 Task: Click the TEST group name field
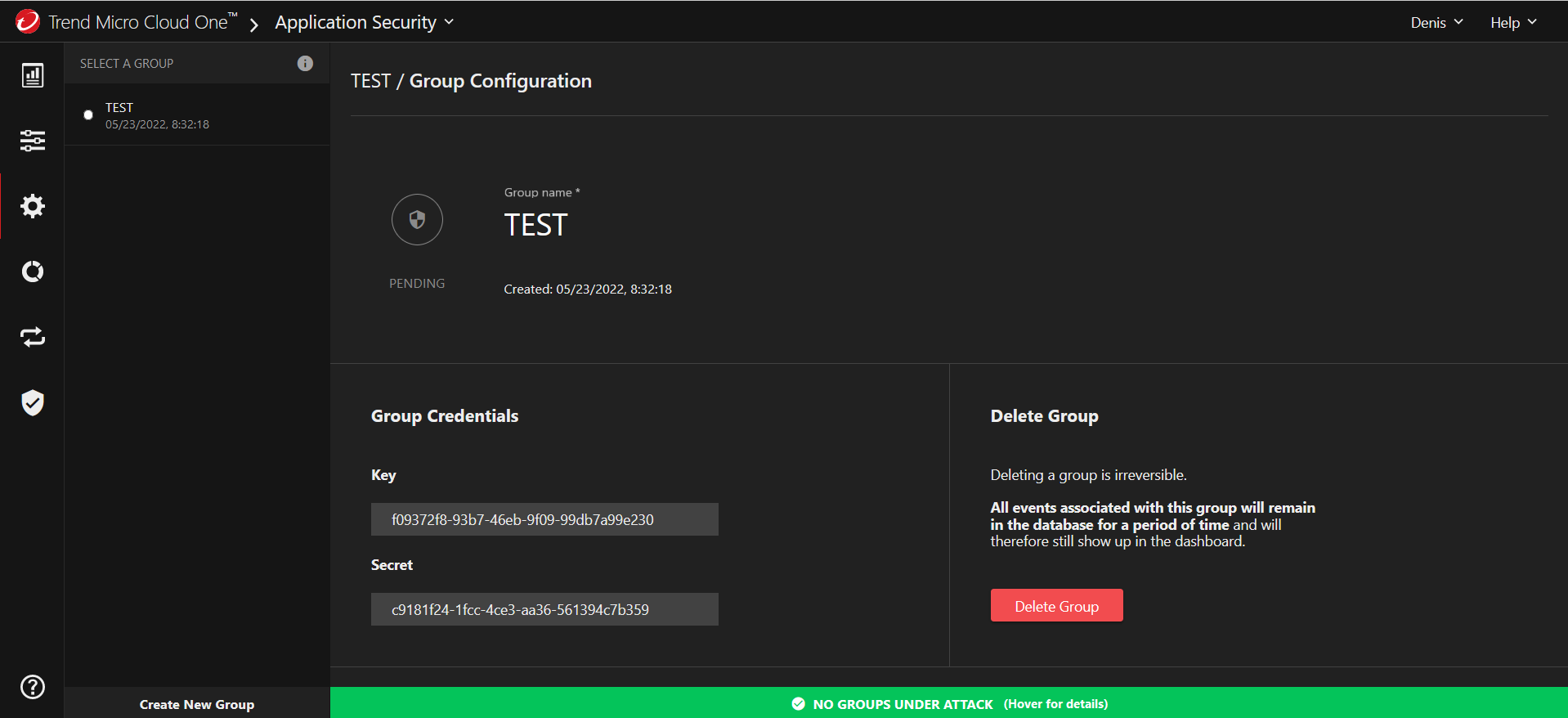click(535, 225)
